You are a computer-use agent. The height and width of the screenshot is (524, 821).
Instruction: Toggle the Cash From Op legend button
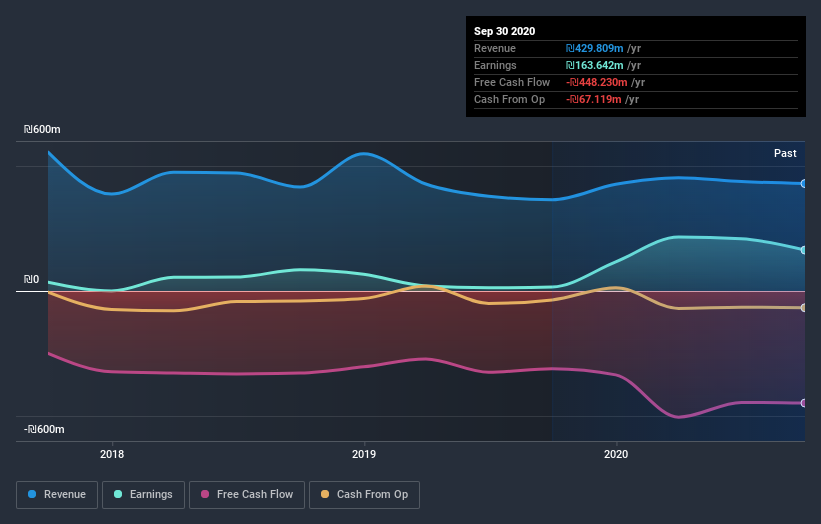click(x=364, y=495)
